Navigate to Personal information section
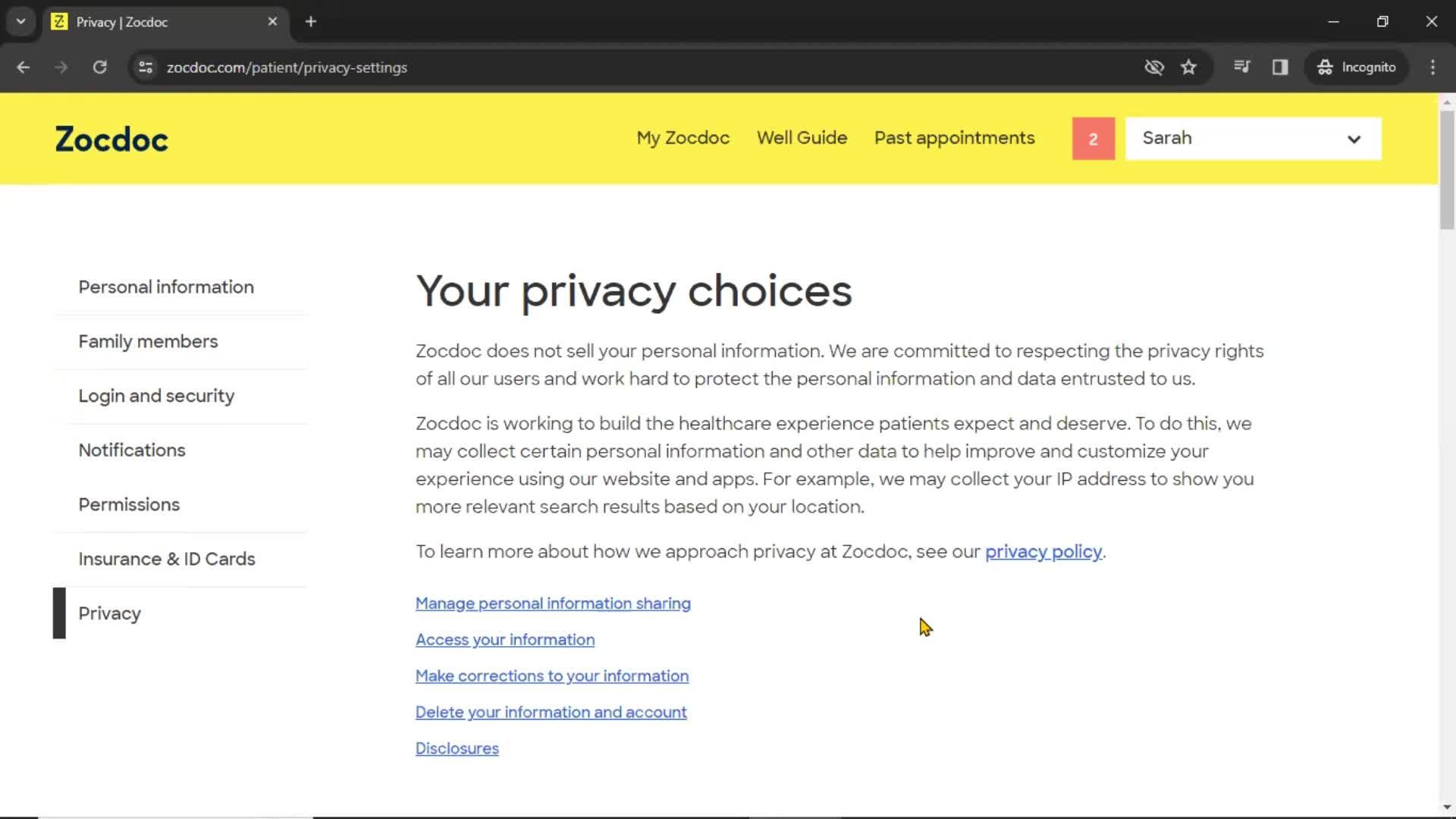Viewport: 1456px width, 819px height. [x=166, y=287]
